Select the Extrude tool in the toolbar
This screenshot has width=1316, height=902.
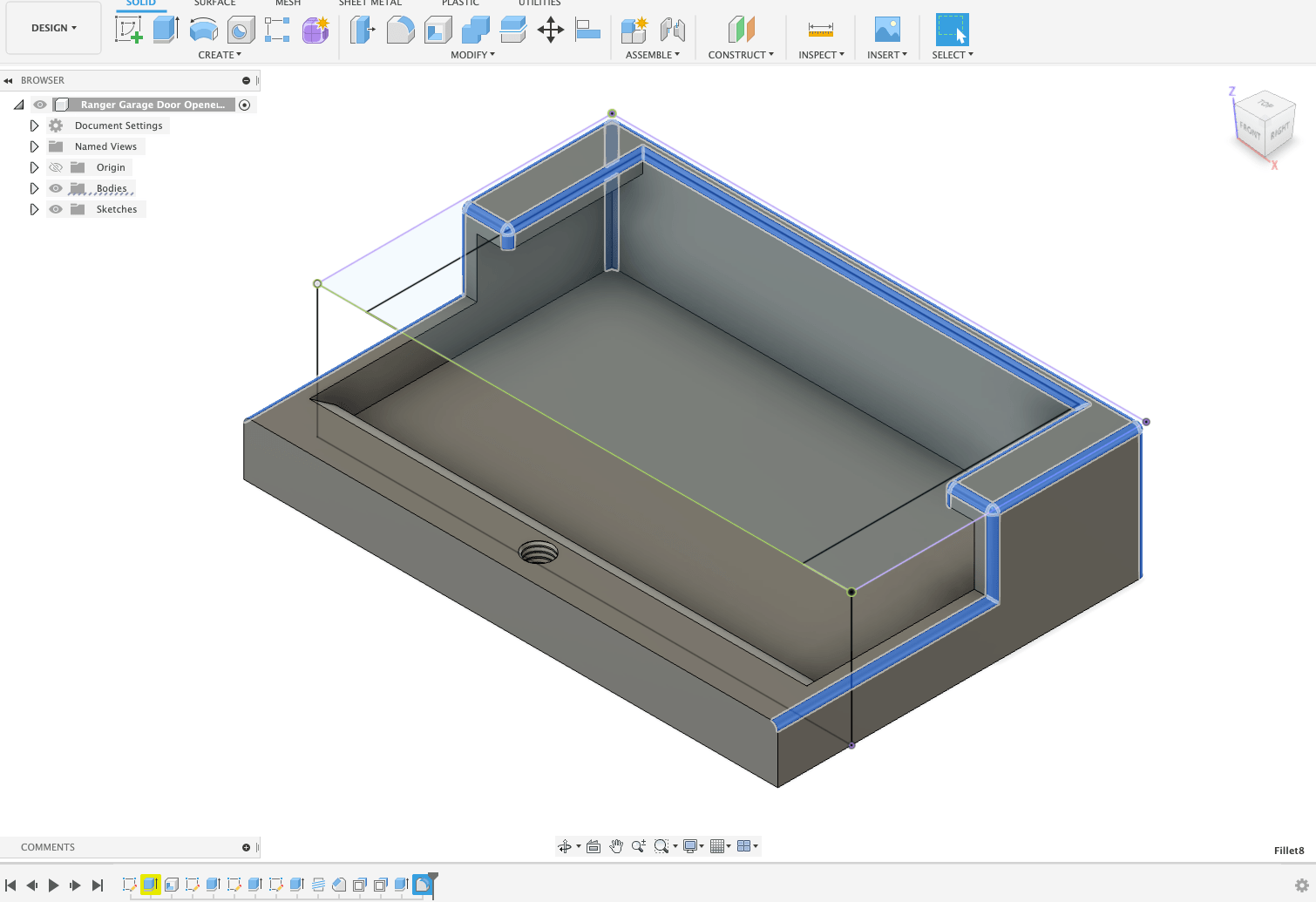(166, 30)
